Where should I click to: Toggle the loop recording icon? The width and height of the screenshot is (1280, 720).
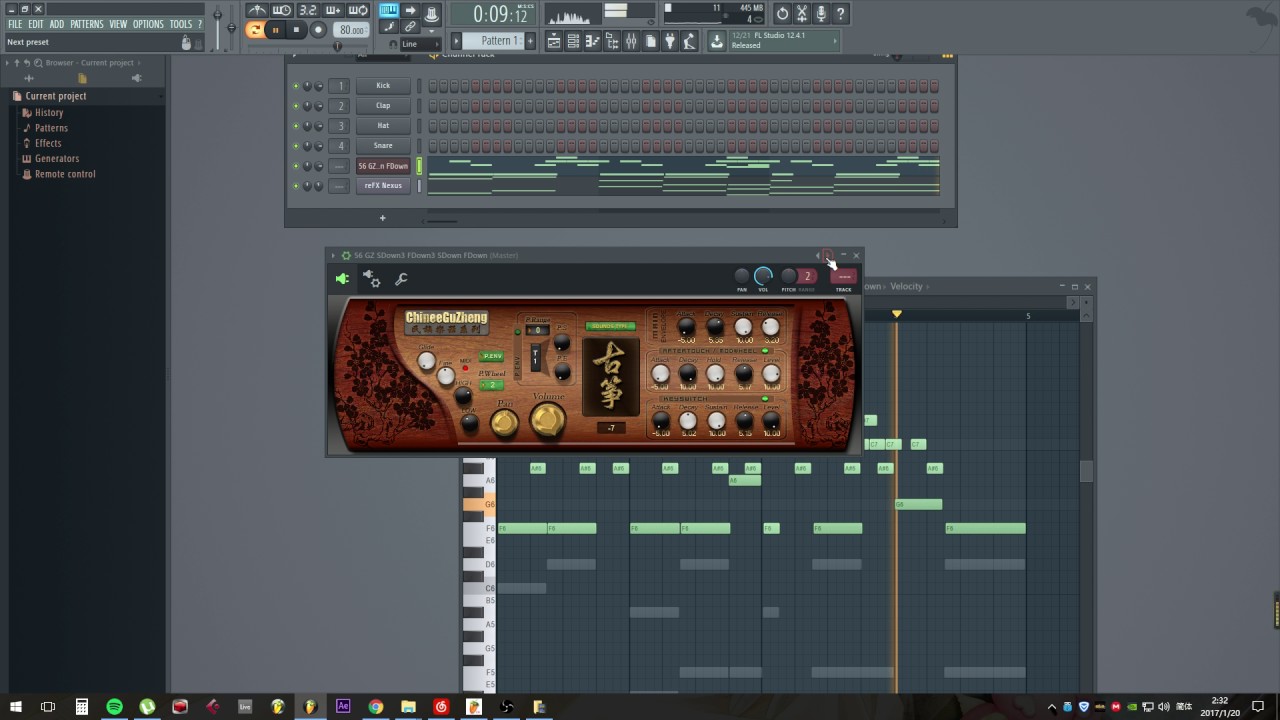coord(358,11)
